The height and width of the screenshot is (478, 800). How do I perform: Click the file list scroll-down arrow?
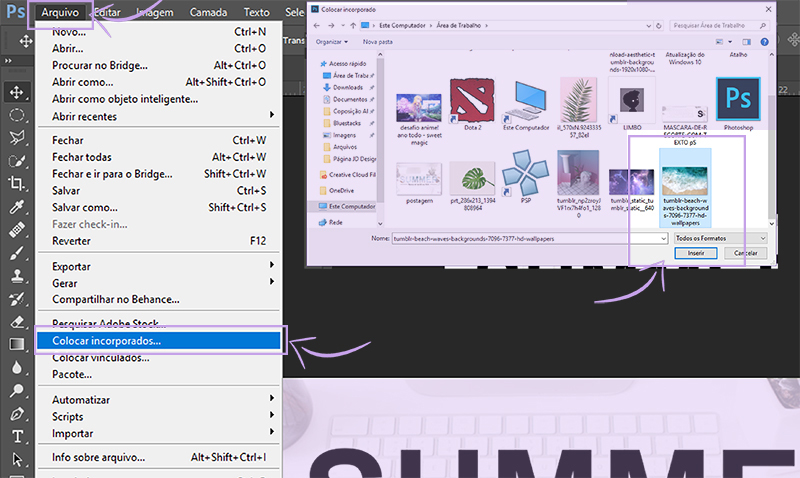point(771,223)
